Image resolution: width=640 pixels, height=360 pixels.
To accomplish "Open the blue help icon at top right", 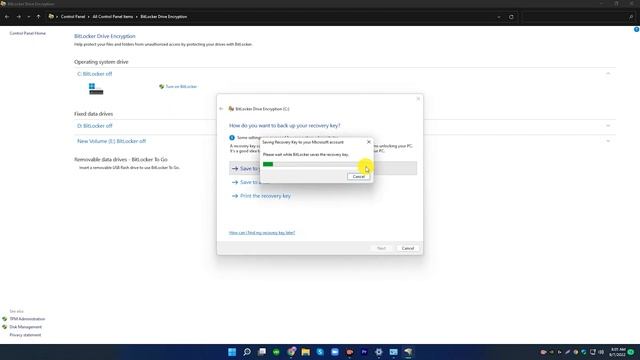I will pos(636,29).
